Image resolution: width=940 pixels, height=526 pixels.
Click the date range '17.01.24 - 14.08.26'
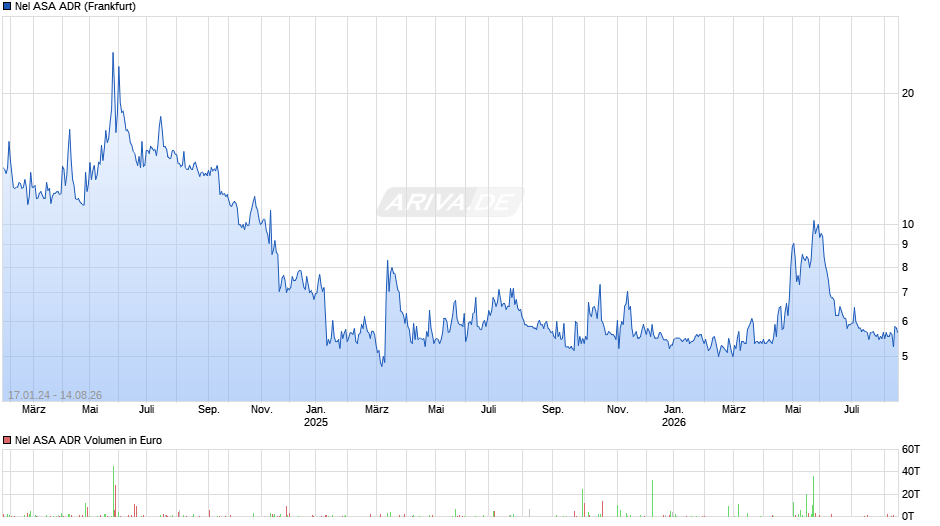[55, 395]
